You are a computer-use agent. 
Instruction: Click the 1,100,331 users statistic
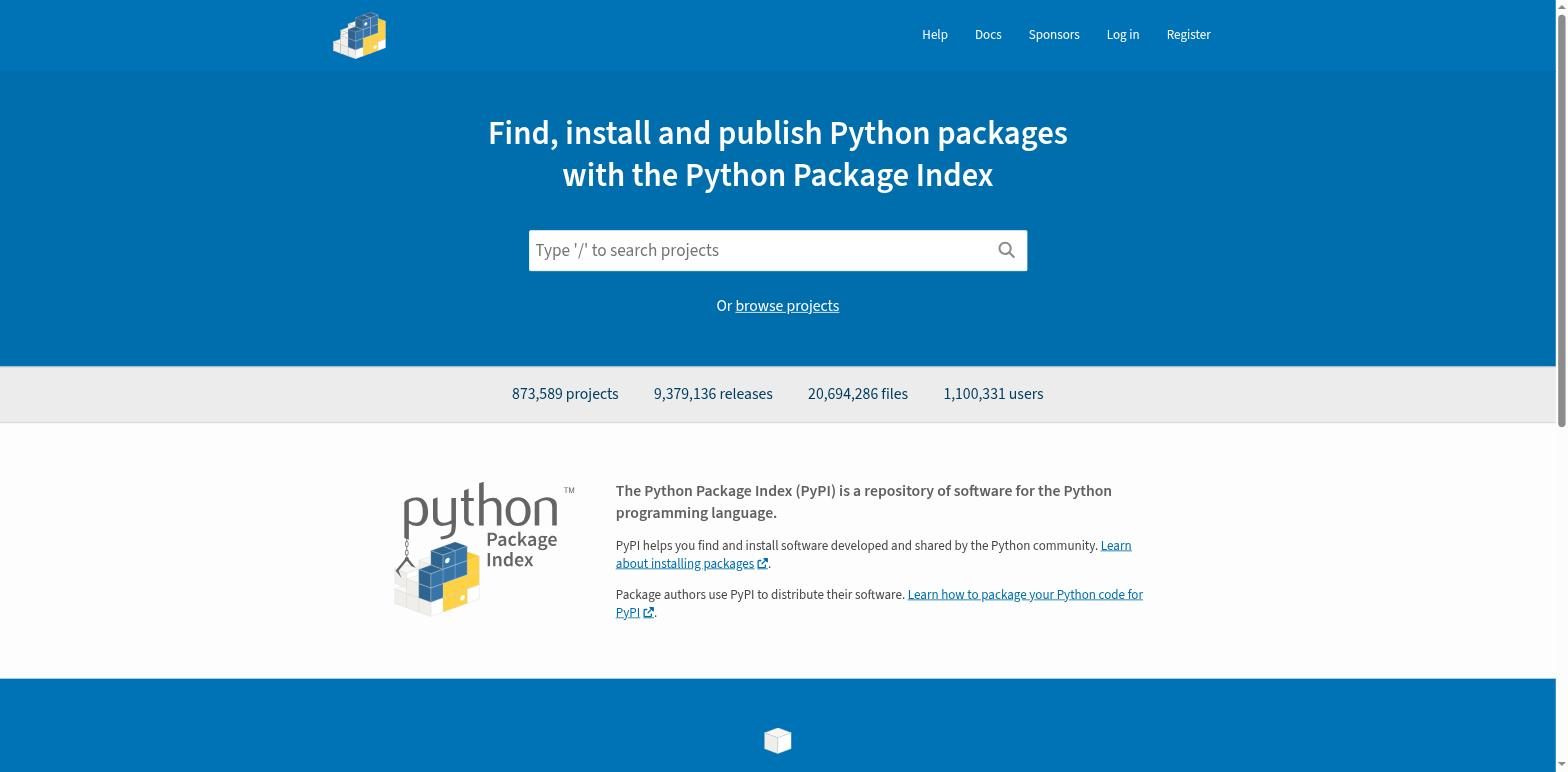pos(993,394)
